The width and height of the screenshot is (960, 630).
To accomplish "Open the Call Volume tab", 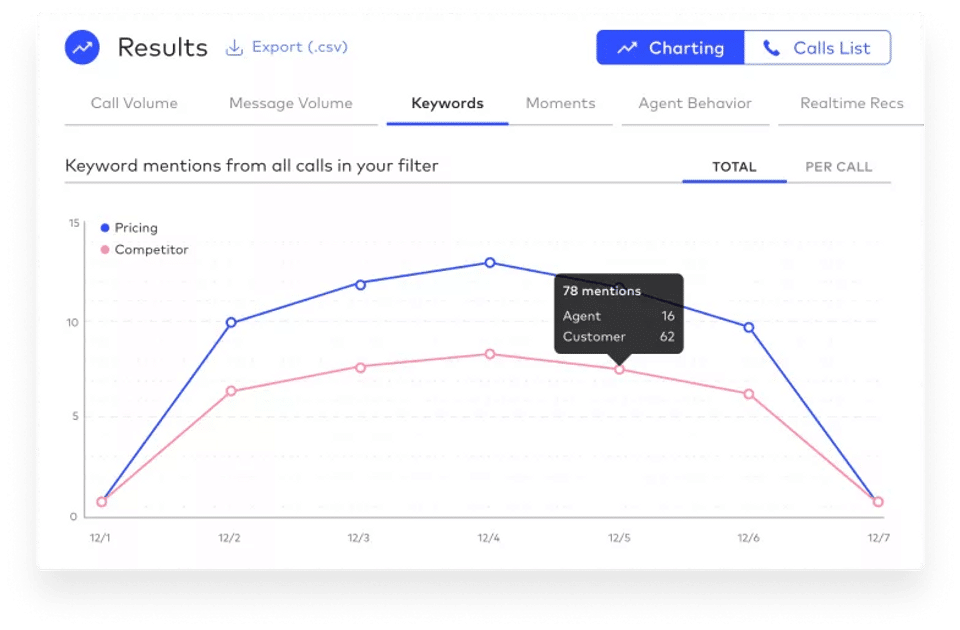I will click(x=134, y=103).
